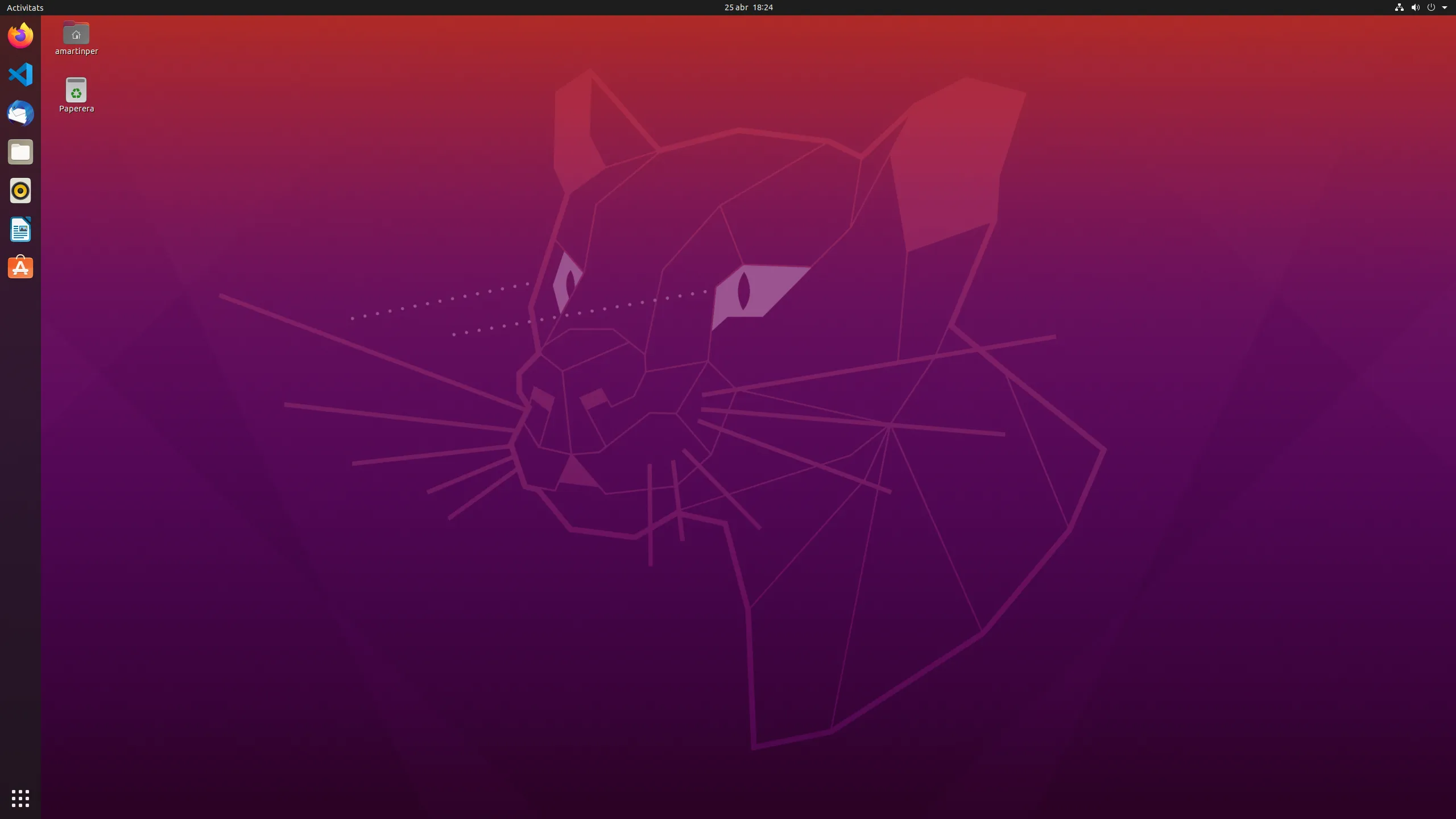
Task: Select the amartinper icon label
Action: coord(76,51)
